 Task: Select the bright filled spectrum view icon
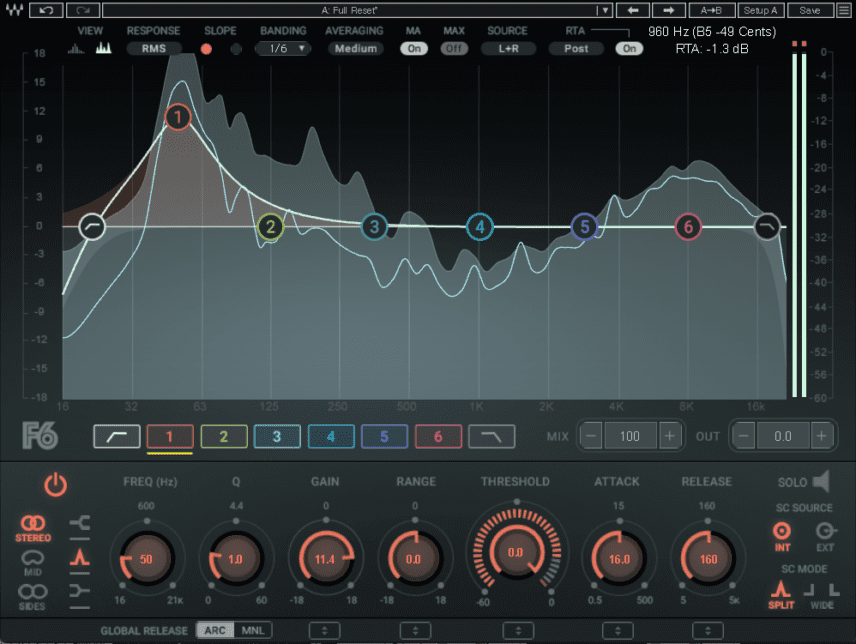[104, 48]
